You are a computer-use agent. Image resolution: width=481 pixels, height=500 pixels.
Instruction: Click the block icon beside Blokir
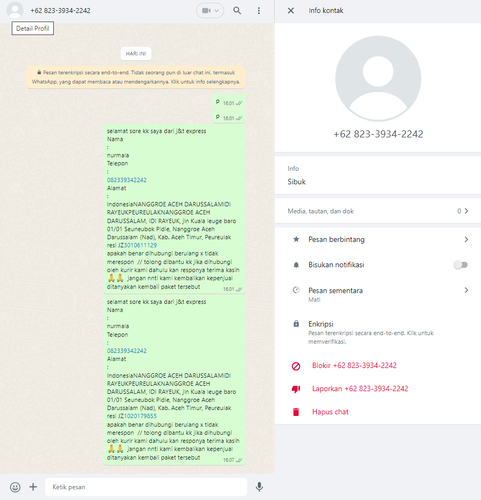coord(296,366)
